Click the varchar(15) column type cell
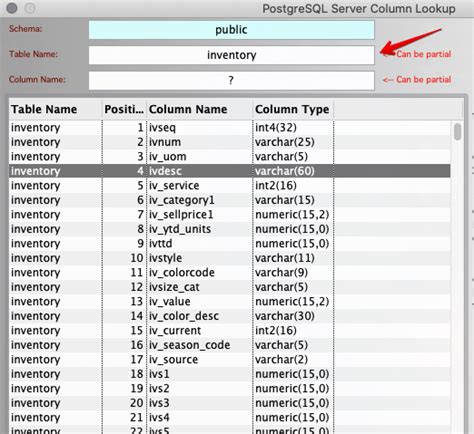Screen dimensions: 474x434 point(293,200)
